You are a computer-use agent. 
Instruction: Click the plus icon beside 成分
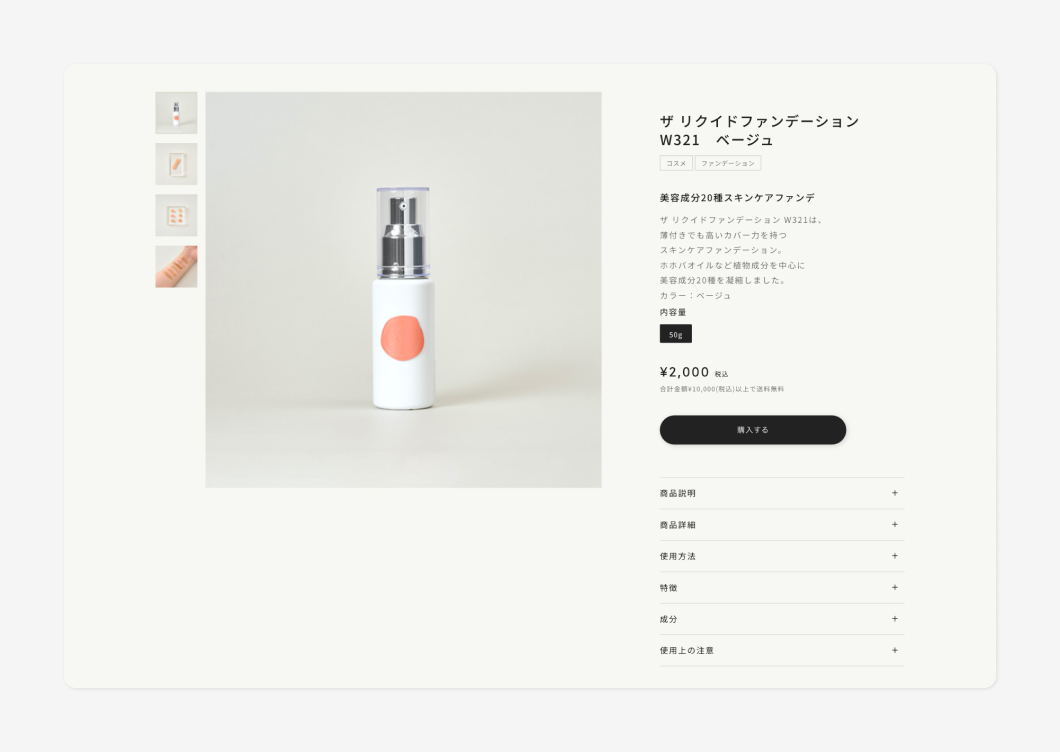894,618
